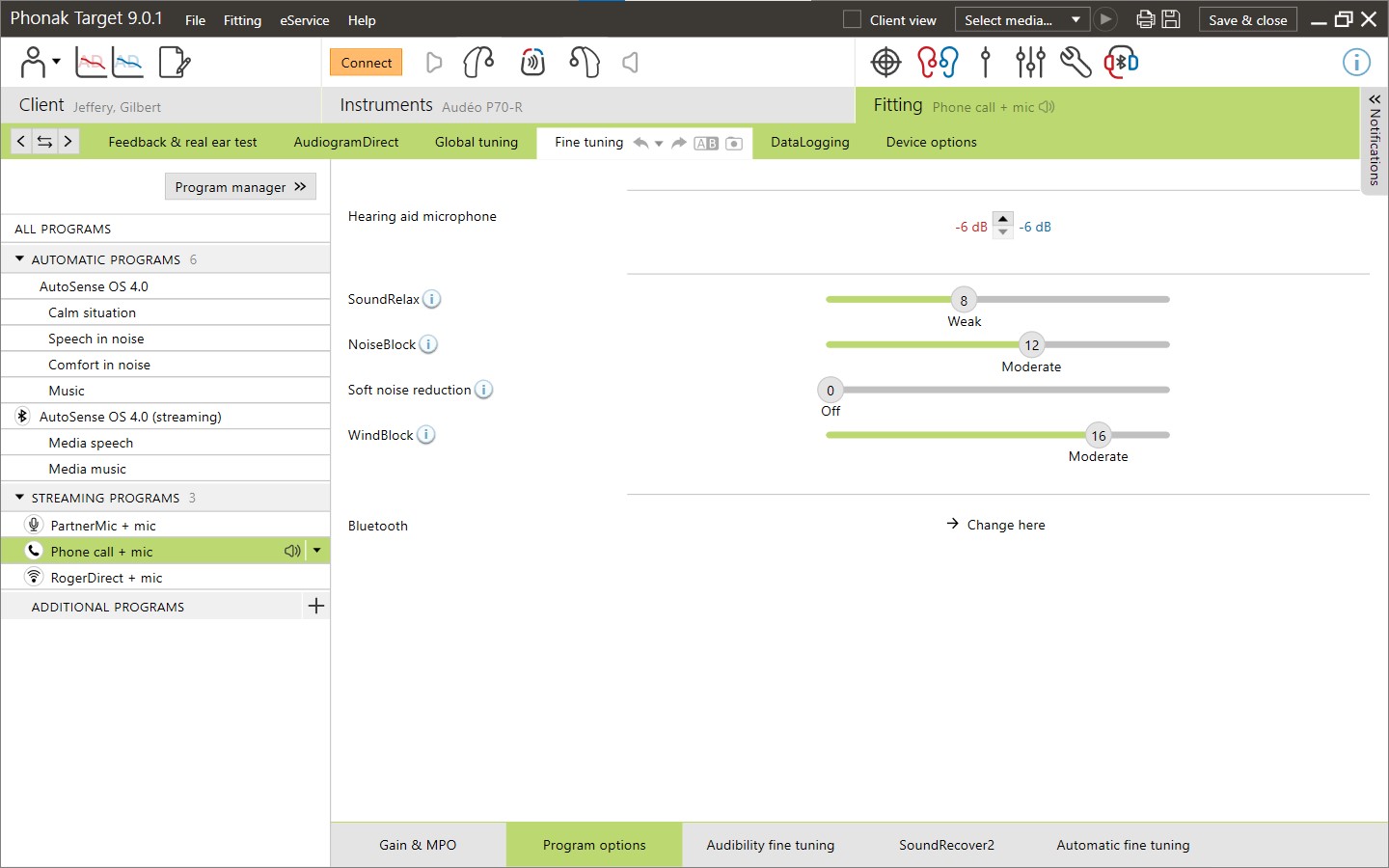The width and height of the screenshot is (1389, 868).
Task: Mute right side speaker icon
Action: (434, 63)
